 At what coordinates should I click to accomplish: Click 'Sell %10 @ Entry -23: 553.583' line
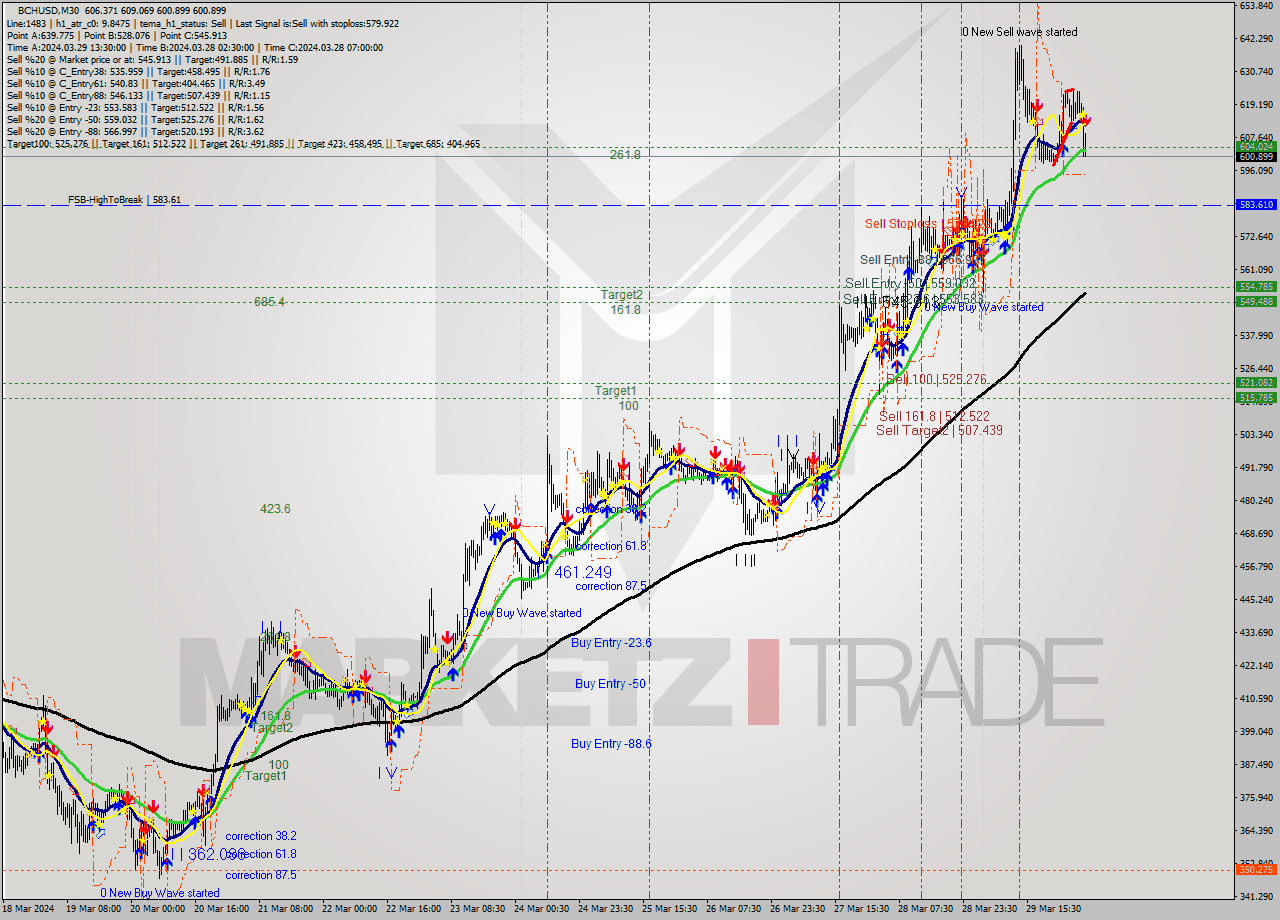135,107
